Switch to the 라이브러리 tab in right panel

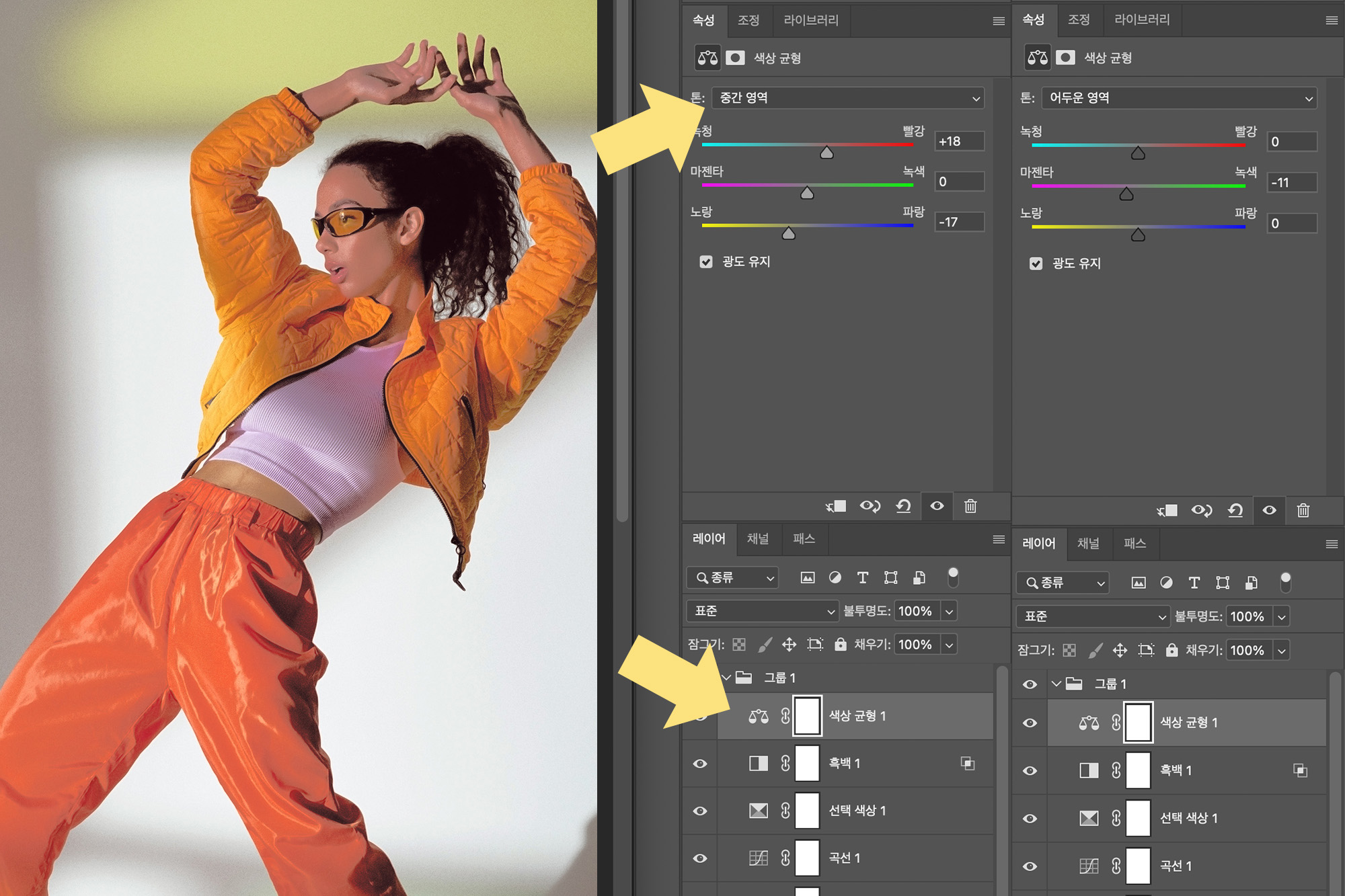(x=1141, y=19)
